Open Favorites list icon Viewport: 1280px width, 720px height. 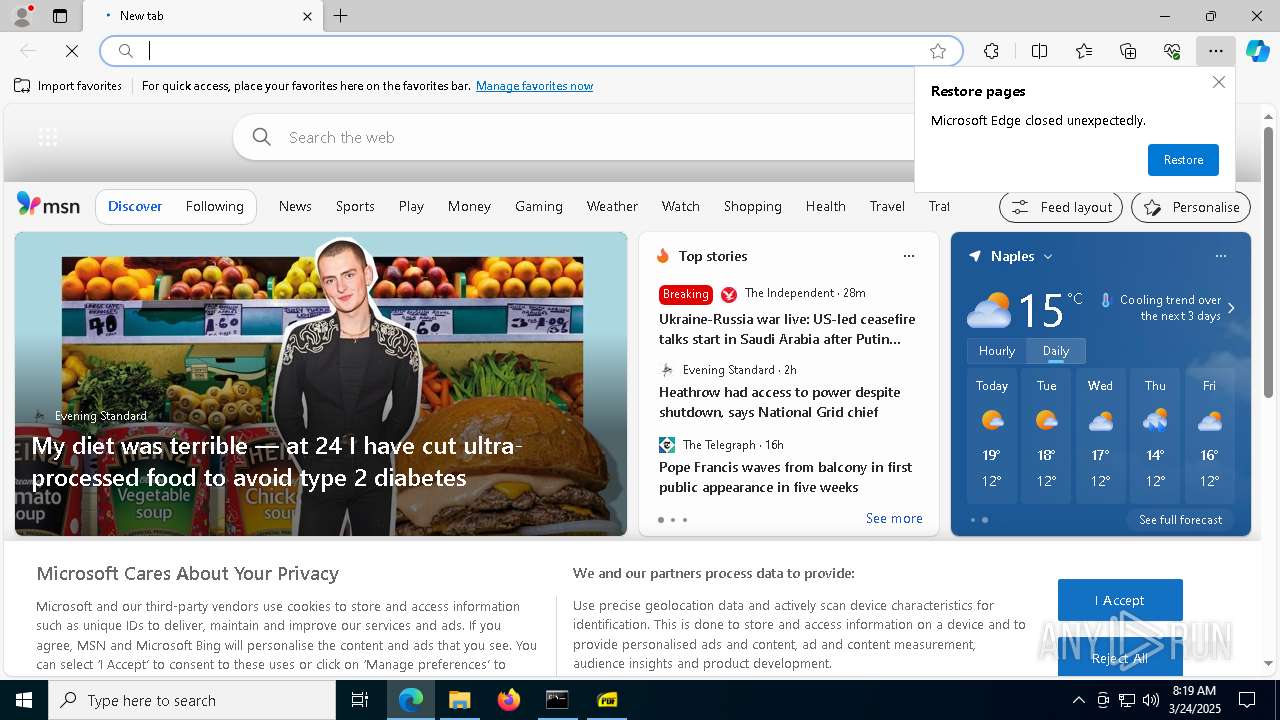(x=1084, y=51)
